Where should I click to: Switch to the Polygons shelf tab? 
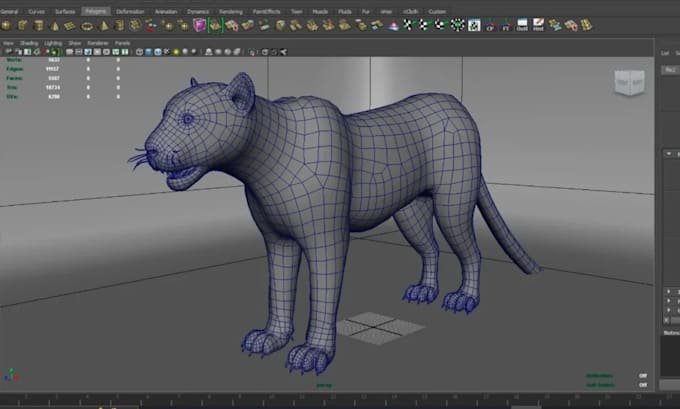pos(95,11)
